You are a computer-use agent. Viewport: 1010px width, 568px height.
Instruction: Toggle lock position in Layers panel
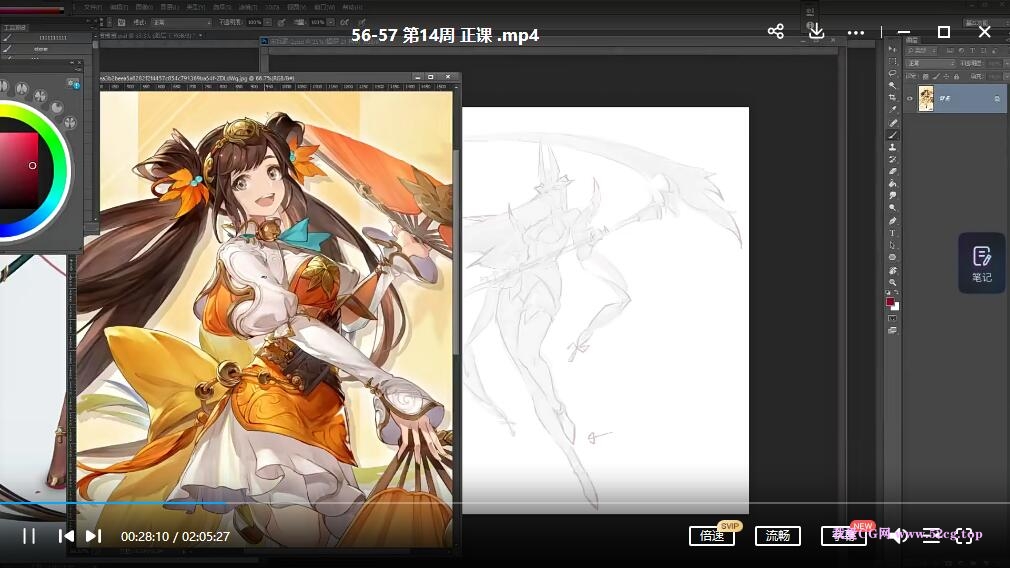(946, 76)
